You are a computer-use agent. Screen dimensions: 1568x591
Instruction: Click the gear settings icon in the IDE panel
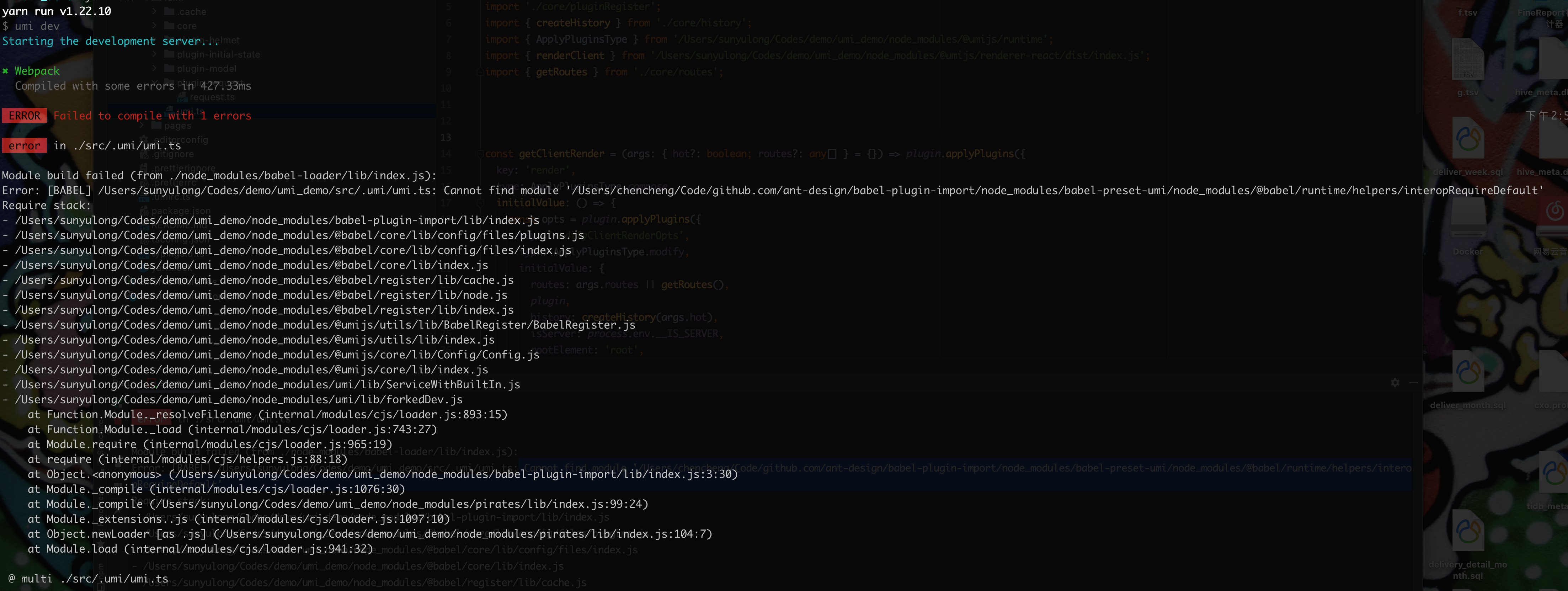pyautogui.click(x=1394, y=383)
